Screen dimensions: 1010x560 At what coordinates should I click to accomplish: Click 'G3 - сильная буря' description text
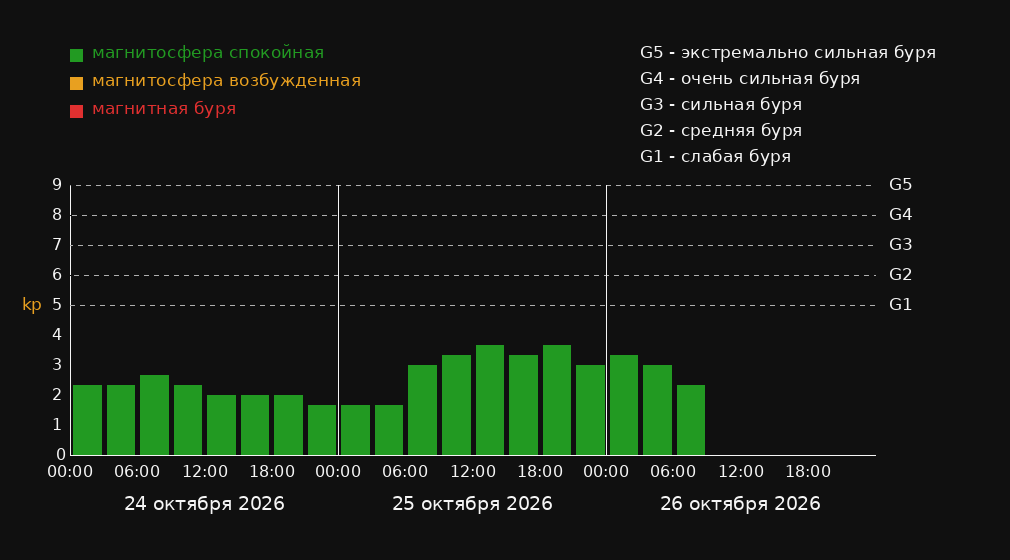(x=721, y=104)
